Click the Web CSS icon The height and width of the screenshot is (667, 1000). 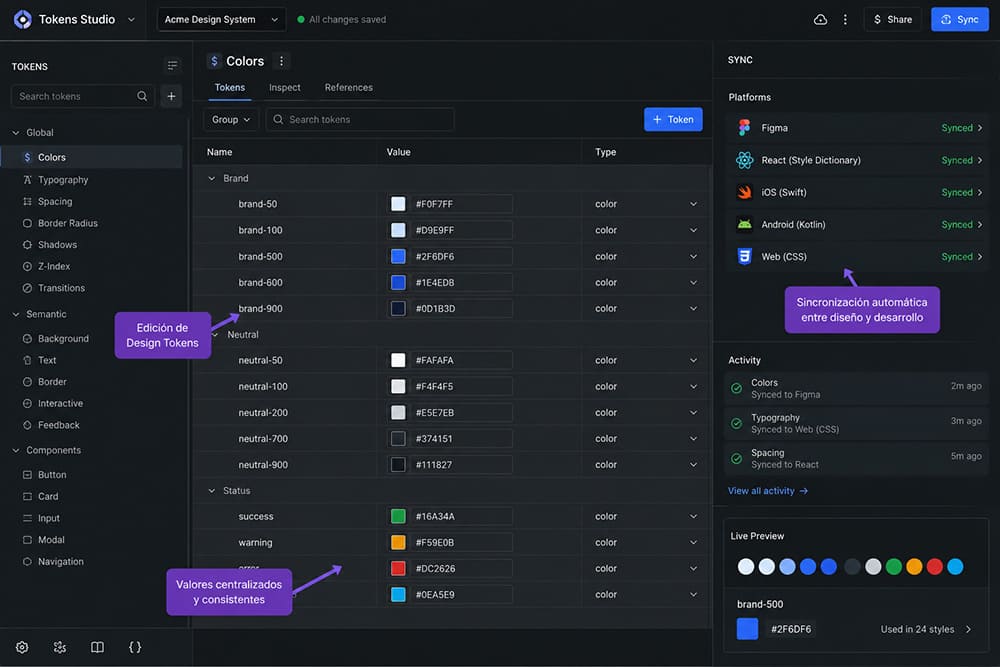(744, 256)
